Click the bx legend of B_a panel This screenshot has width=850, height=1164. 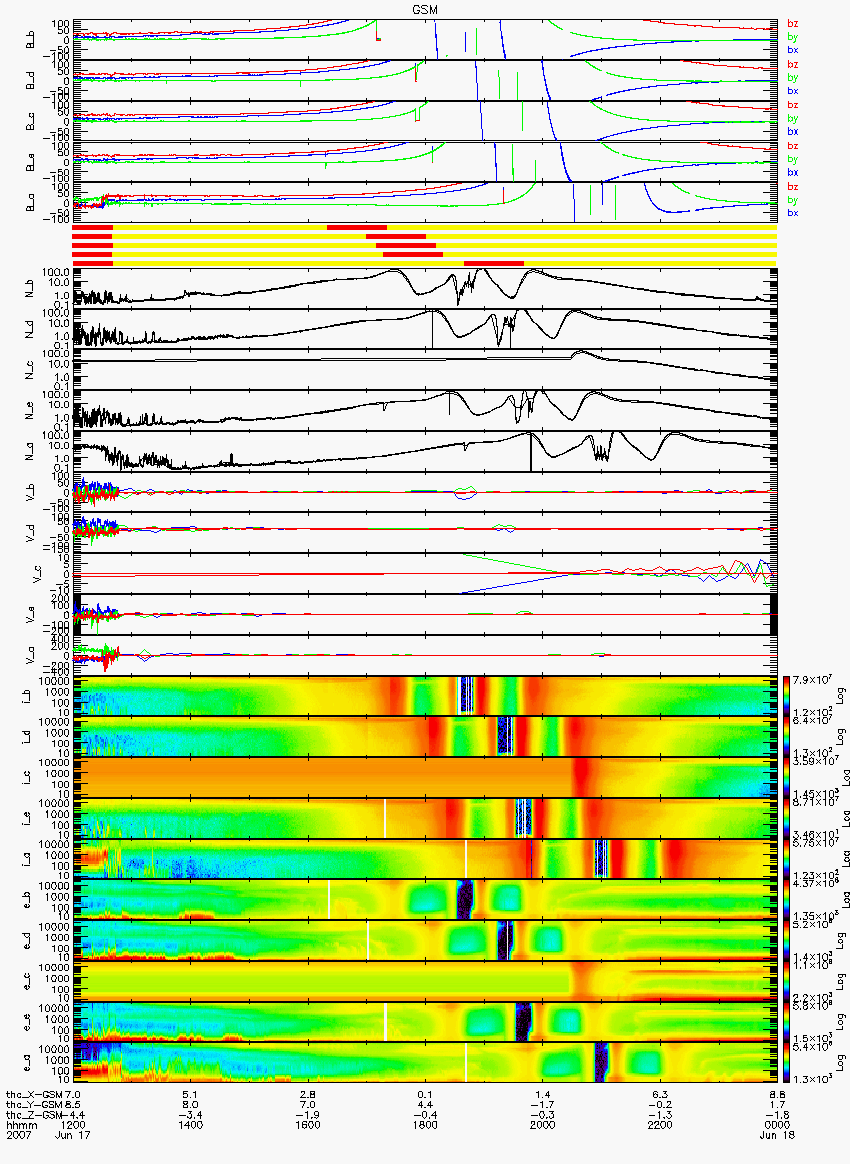[x=793, y=213]
